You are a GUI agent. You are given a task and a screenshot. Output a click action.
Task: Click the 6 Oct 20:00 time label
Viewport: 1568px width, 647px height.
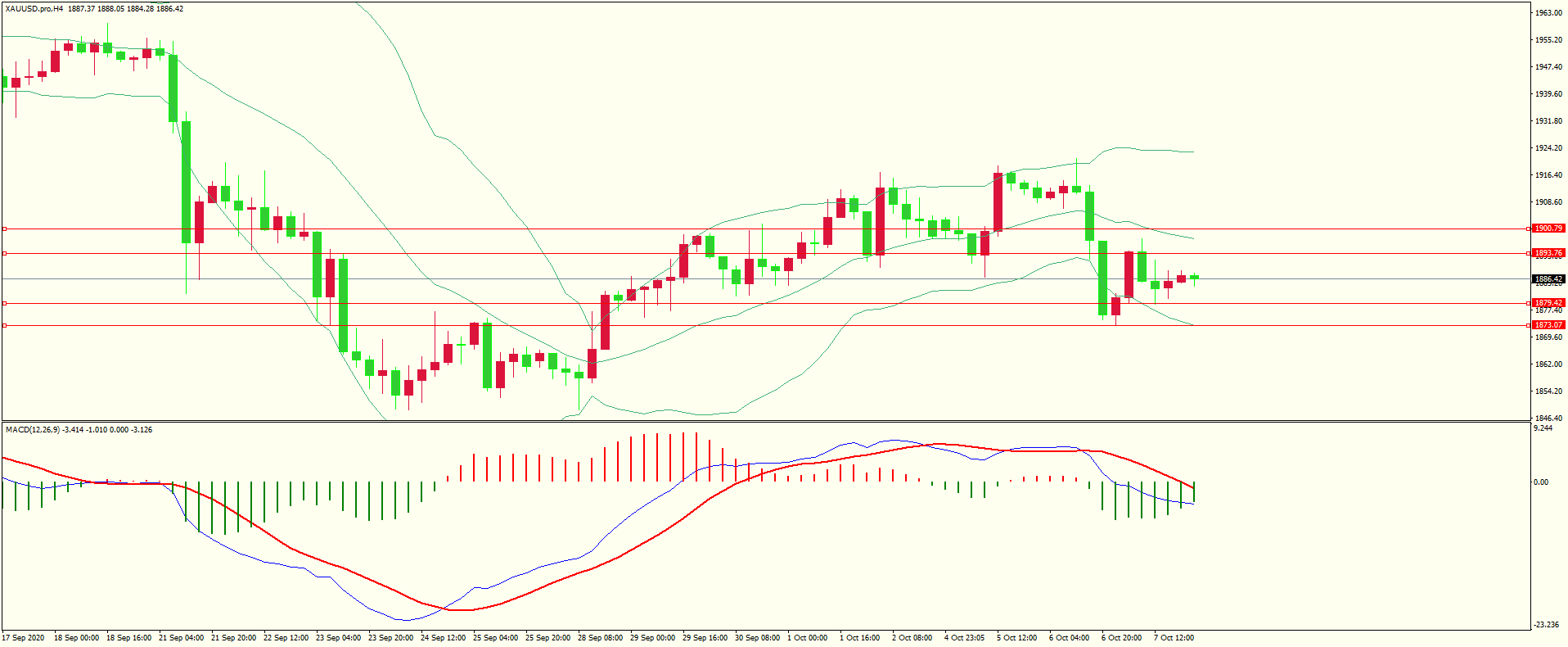coord(1121,638)
